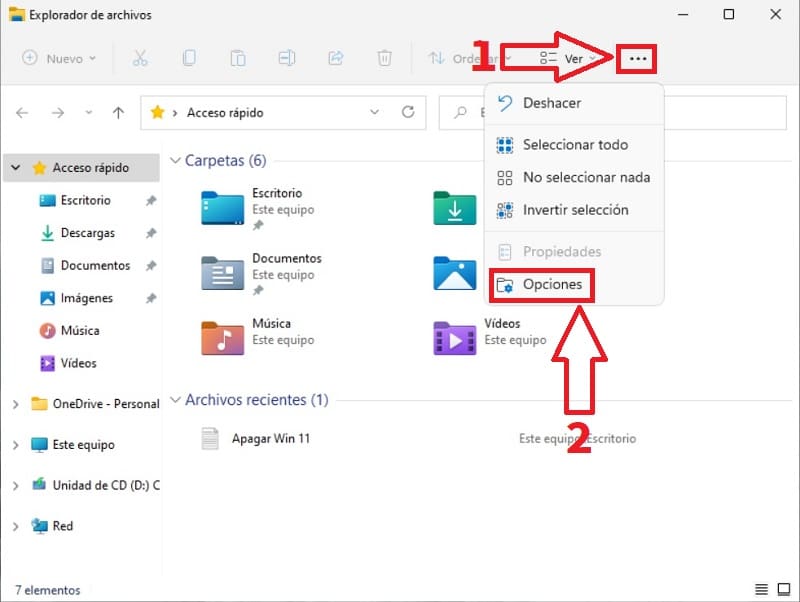
Task: Select the Apagar Win 11 file name
Action: tap(271, 439)
